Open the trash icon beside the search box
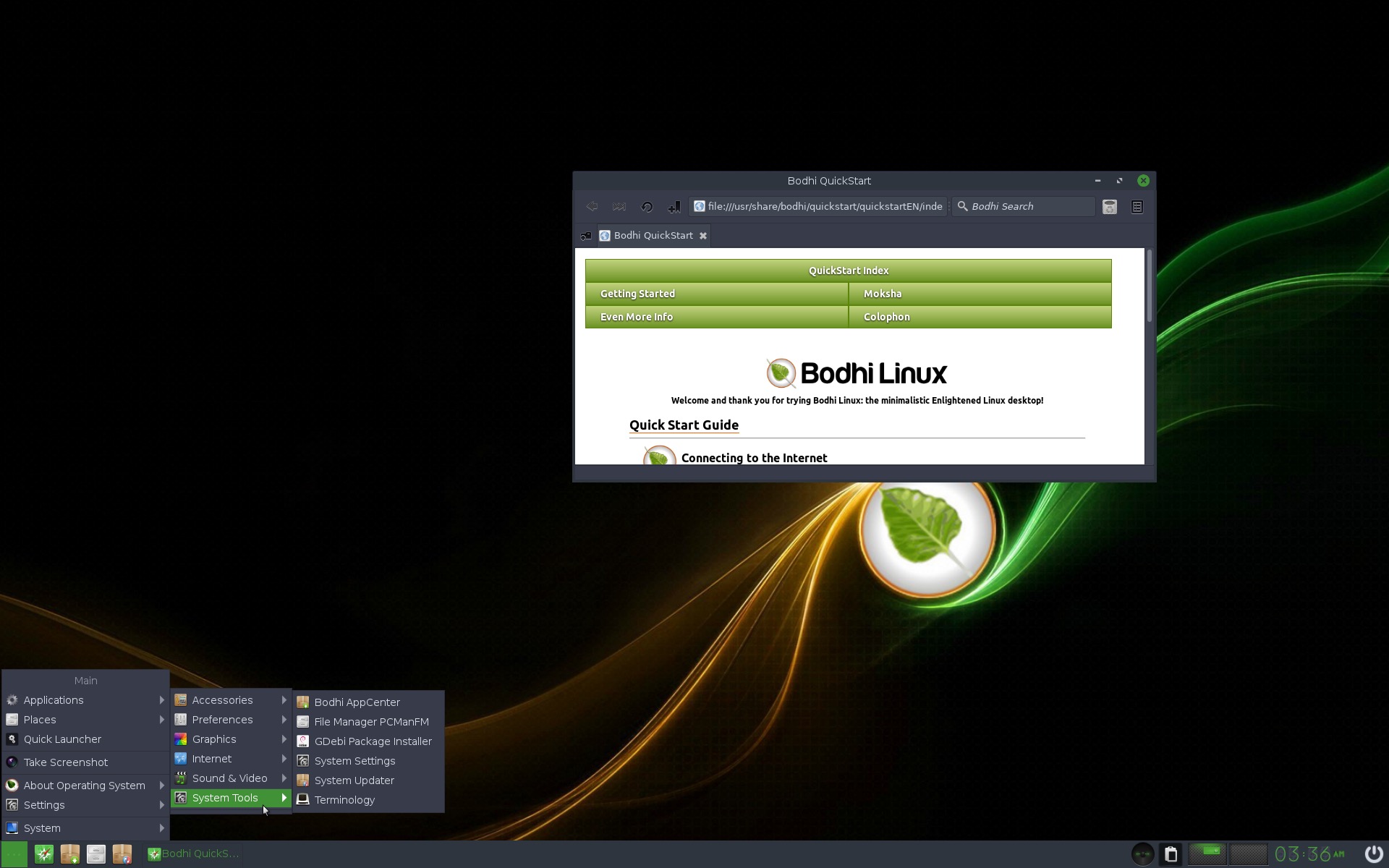Viewport: 1389px width, 868px height. click(x=1110, y=207)
